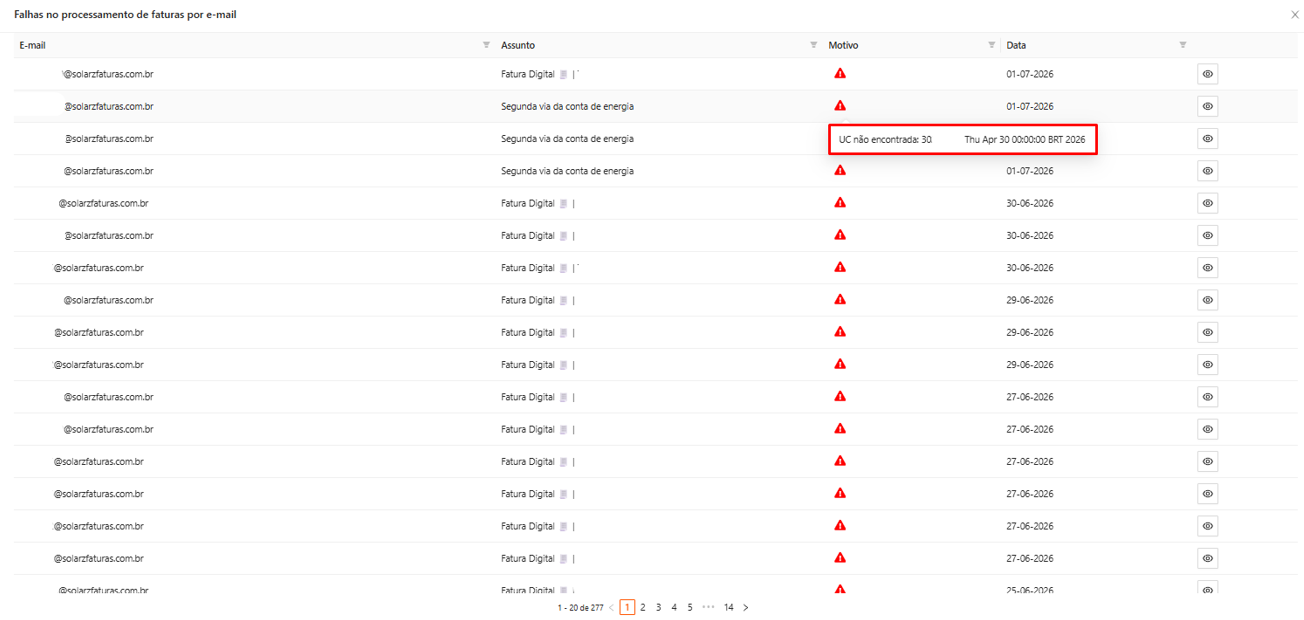Image resolution: width=1304 pixels, height=620 pixels.
Task: Open the eye preview for the first 27-06-2026 row
Action: point(1208,397)
